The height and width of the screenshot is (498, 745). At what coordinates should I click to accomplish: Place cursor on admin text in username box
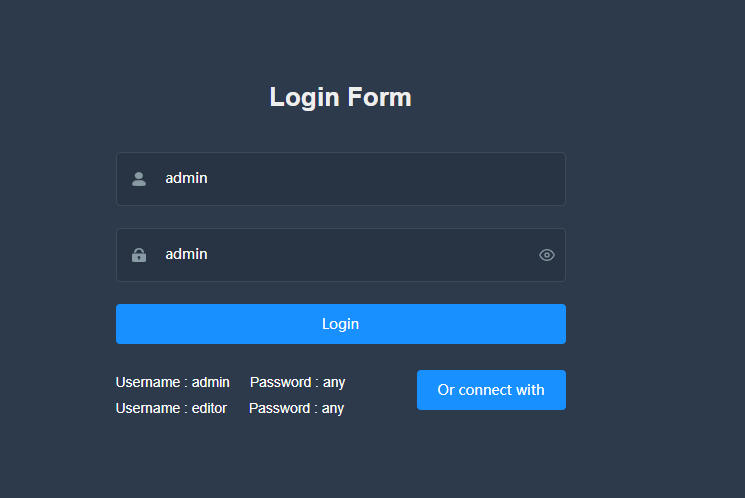click(x=186, y=178)
